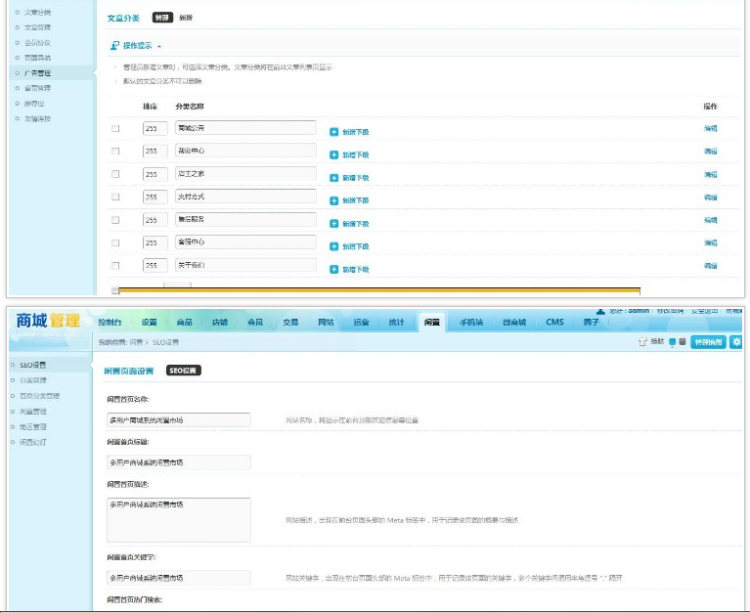
Task: Tick the checkbox for the 店主之家 row
Action: pos(115,174)
